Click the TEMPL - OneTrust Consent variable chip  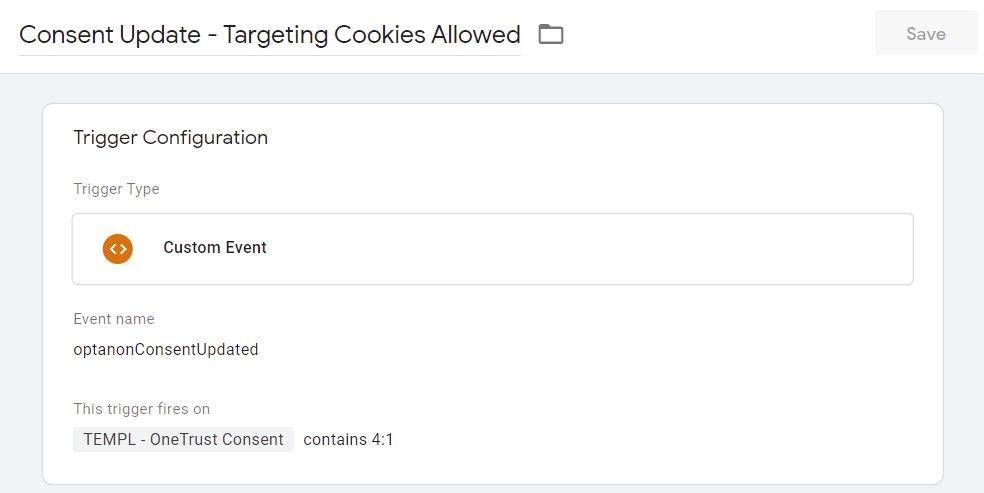183,439
